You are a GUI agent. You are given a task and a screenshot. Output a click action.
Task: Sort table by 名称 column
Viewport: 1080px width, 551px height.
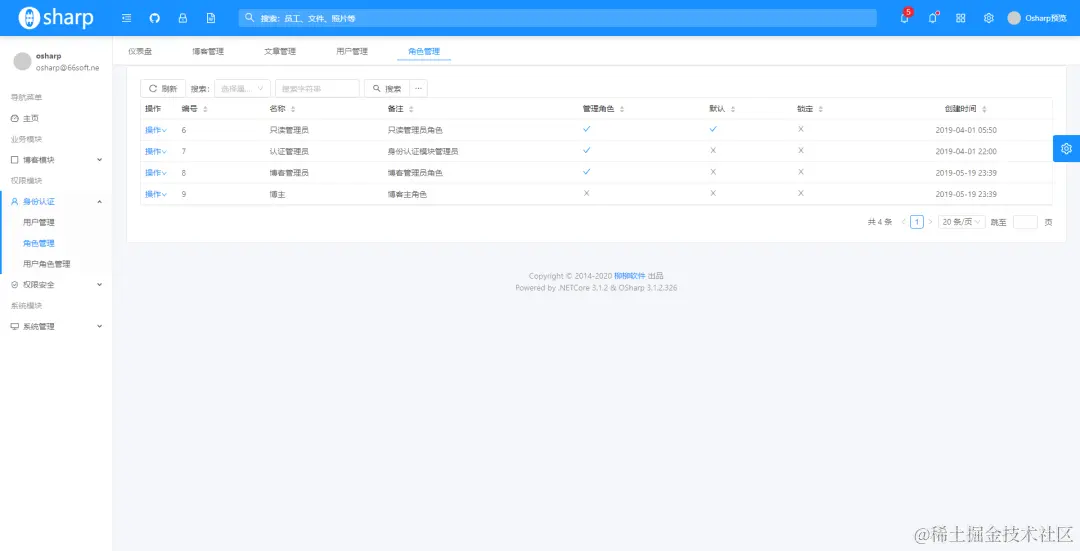[293, 109]
